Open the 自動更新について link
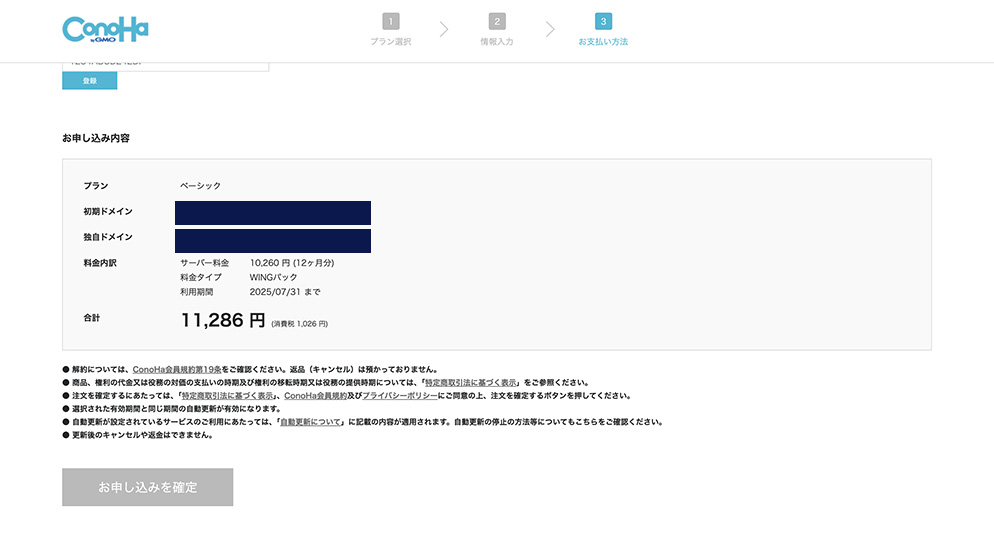This screenshot has width=994, height=534. click(310, 422)
